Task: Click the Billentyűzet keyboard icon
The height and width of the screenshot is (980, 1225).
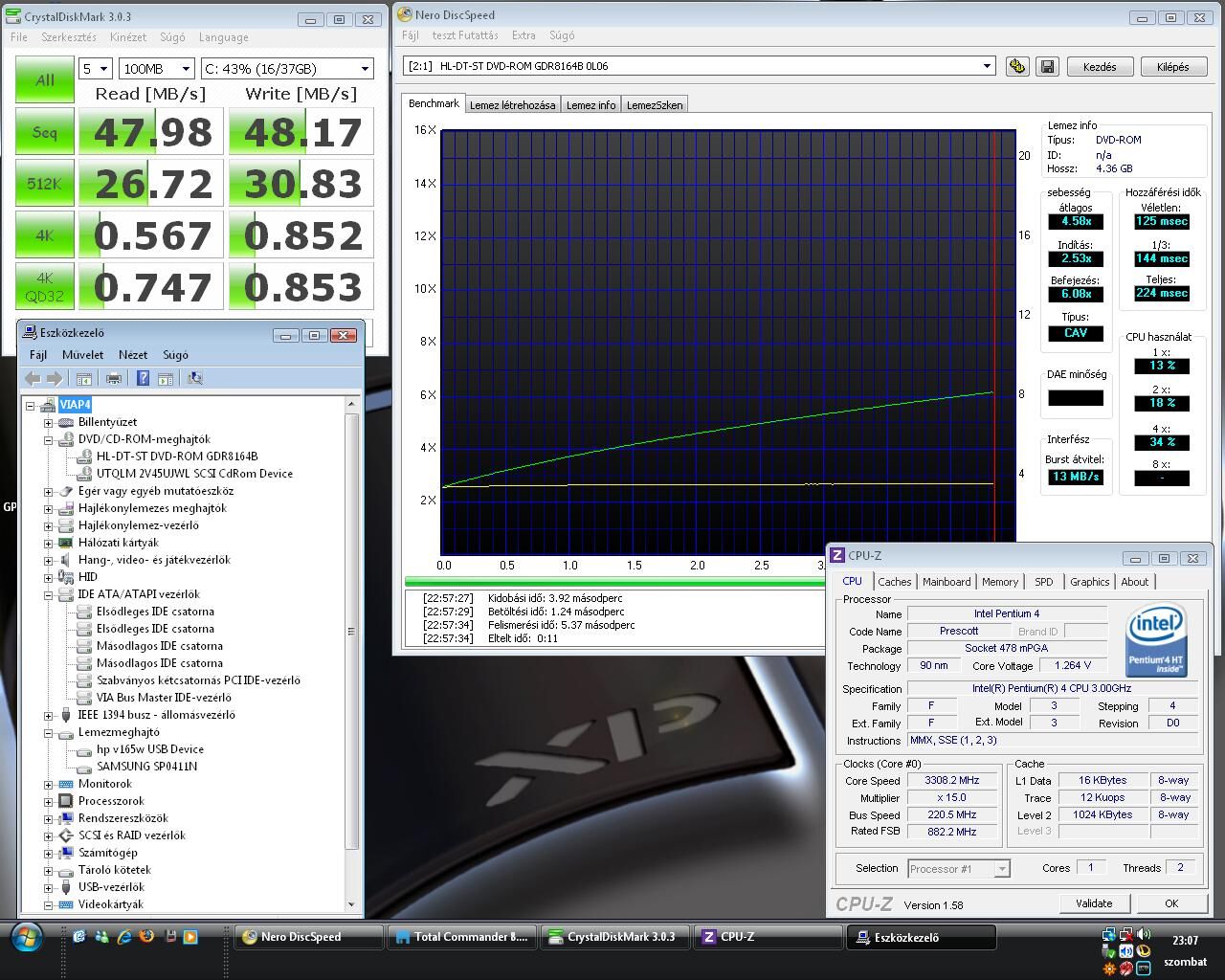Action: 66,422
